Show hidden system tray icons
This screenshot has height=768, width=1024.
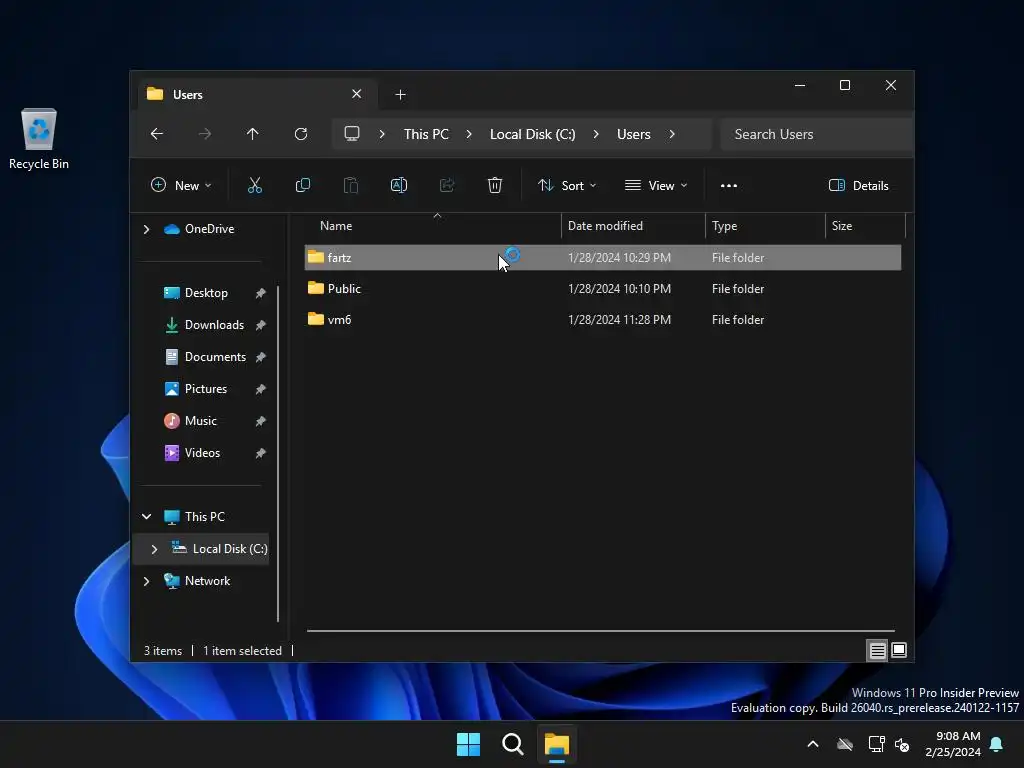[x=813, y=744]
